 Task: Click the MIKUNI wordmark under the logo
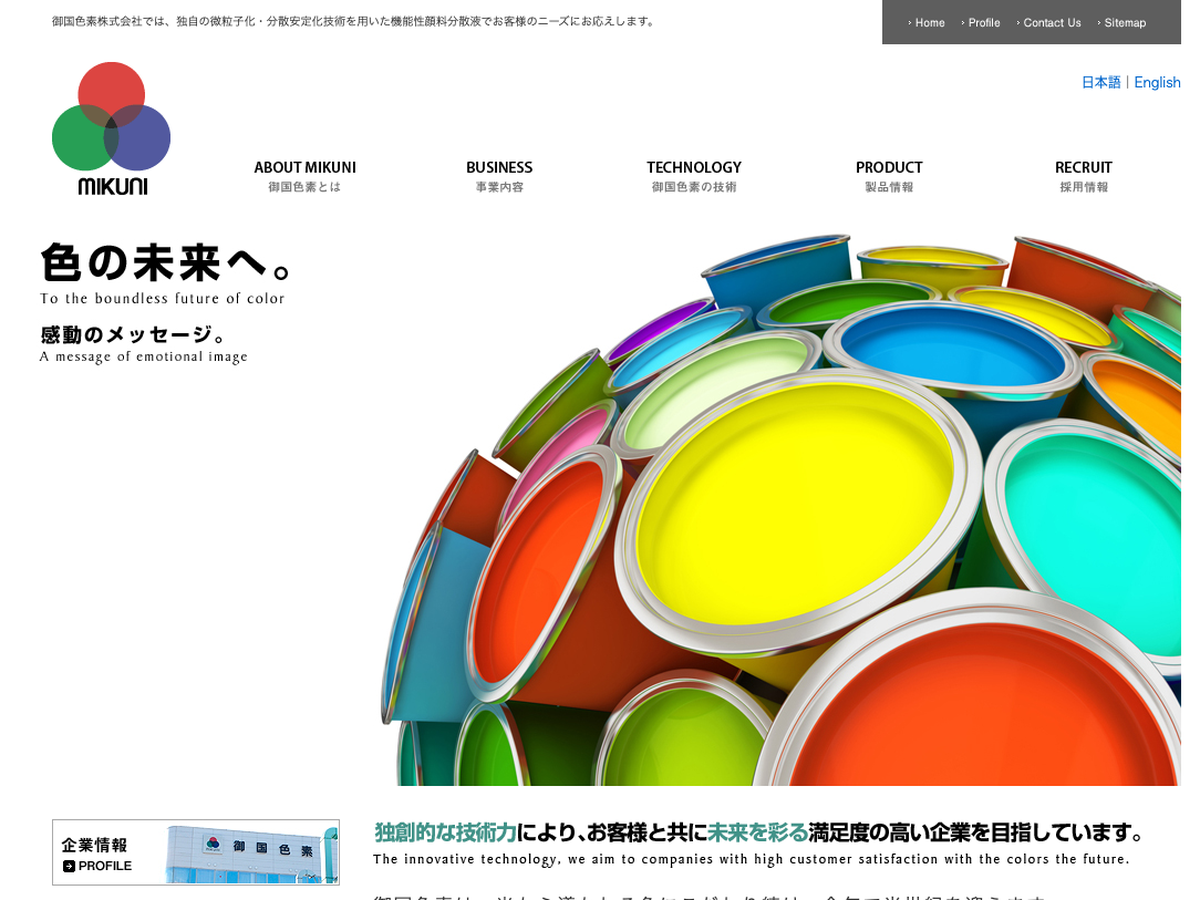112,186
